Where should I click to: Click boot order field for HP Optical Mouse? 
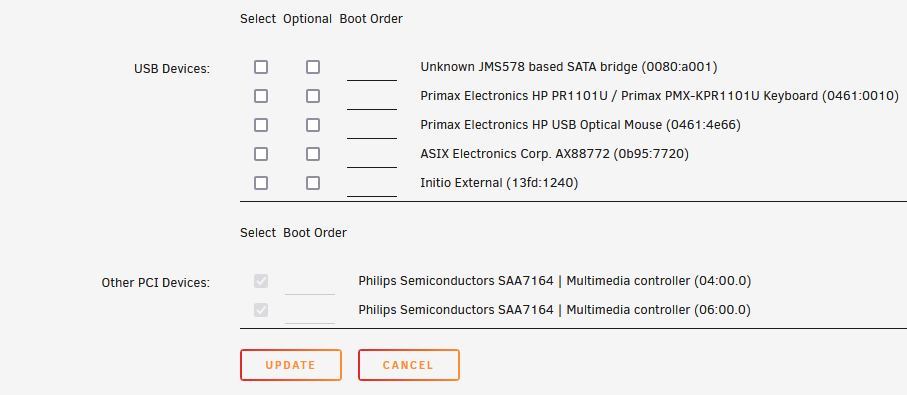[x=372, y=126]
